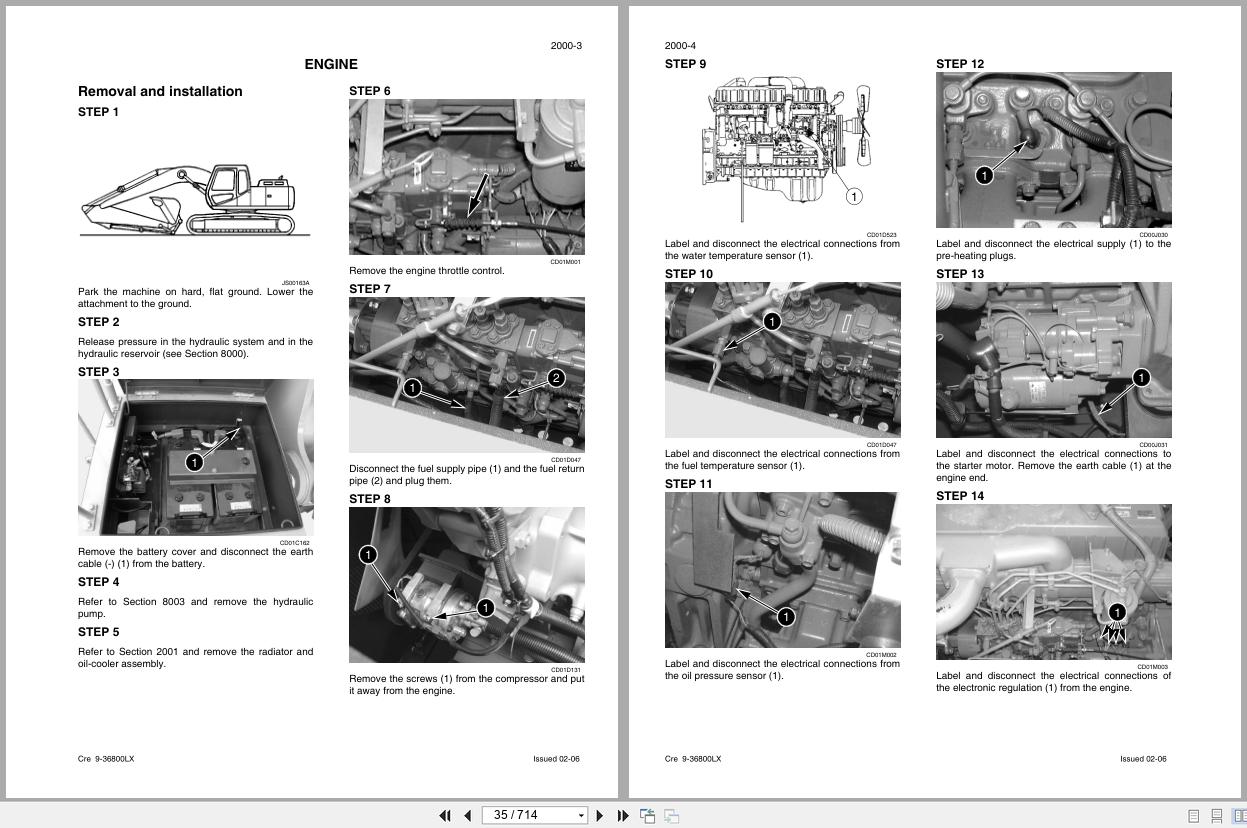Click the fuel pipe photo under STEP 7

pyautogui.click(x=466, y=373)
